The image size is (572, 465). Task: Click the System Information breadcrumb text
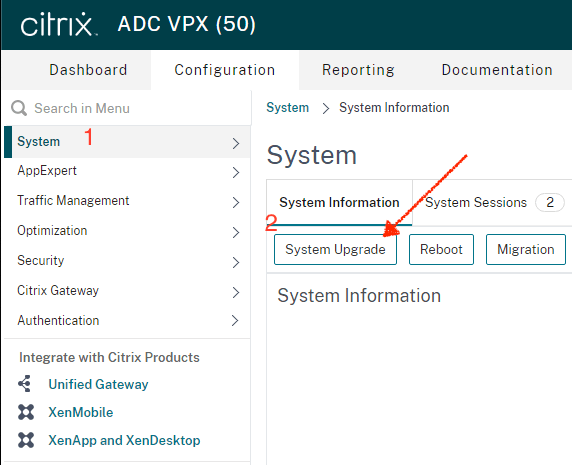tap(394, 108)
